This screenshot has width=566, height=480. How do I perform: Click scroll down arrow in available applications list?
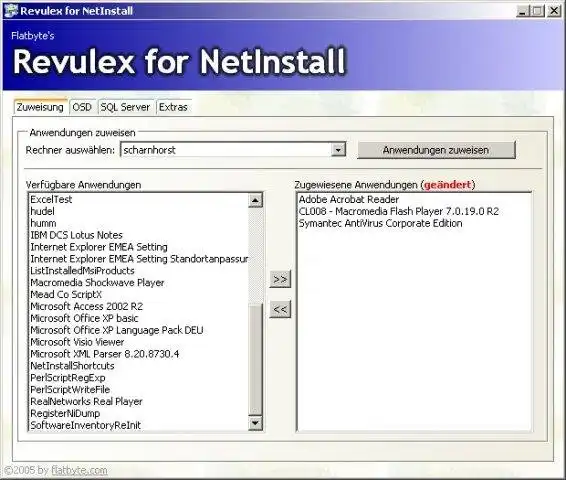click(256, 423)
